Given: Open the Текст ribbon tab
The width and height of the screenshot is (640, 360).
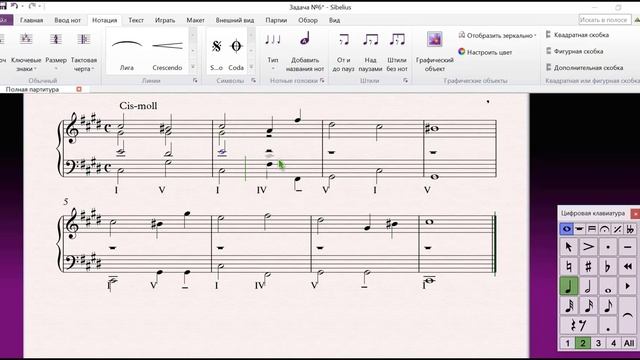Looking at the screenshot, I should pos(136,20).
